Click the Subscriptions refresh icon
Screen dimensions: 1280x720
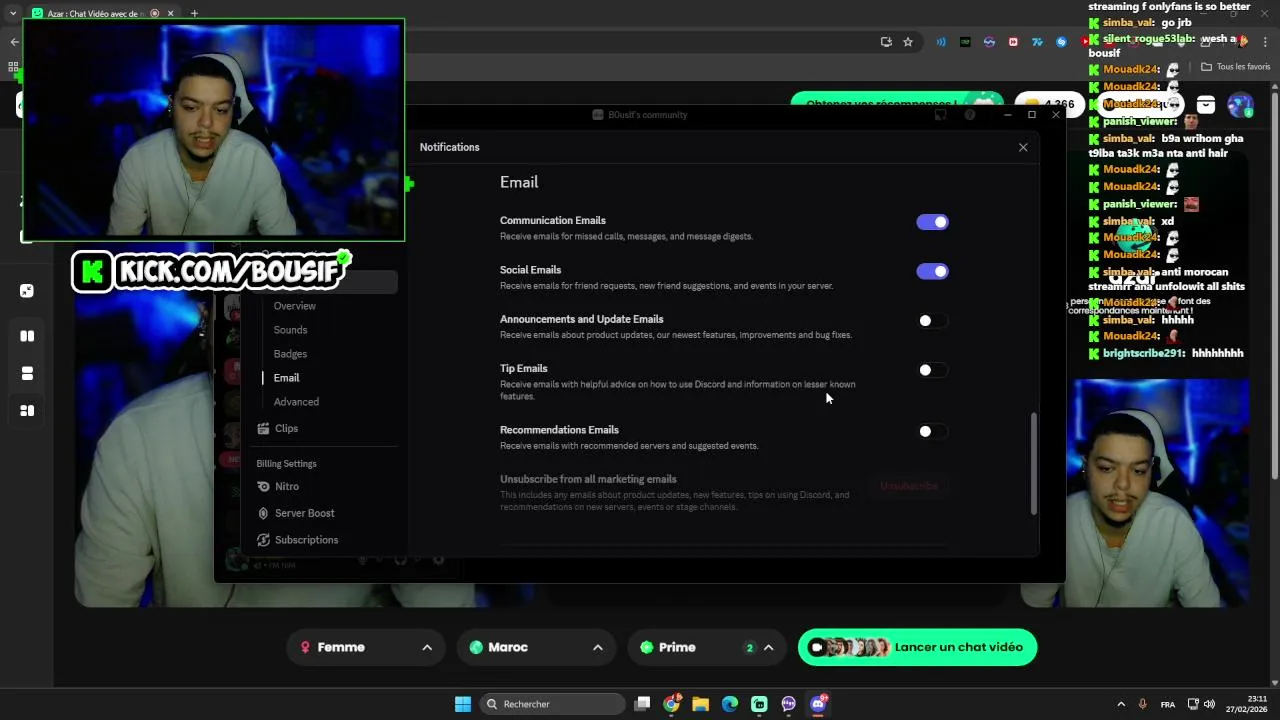point(263,540)
